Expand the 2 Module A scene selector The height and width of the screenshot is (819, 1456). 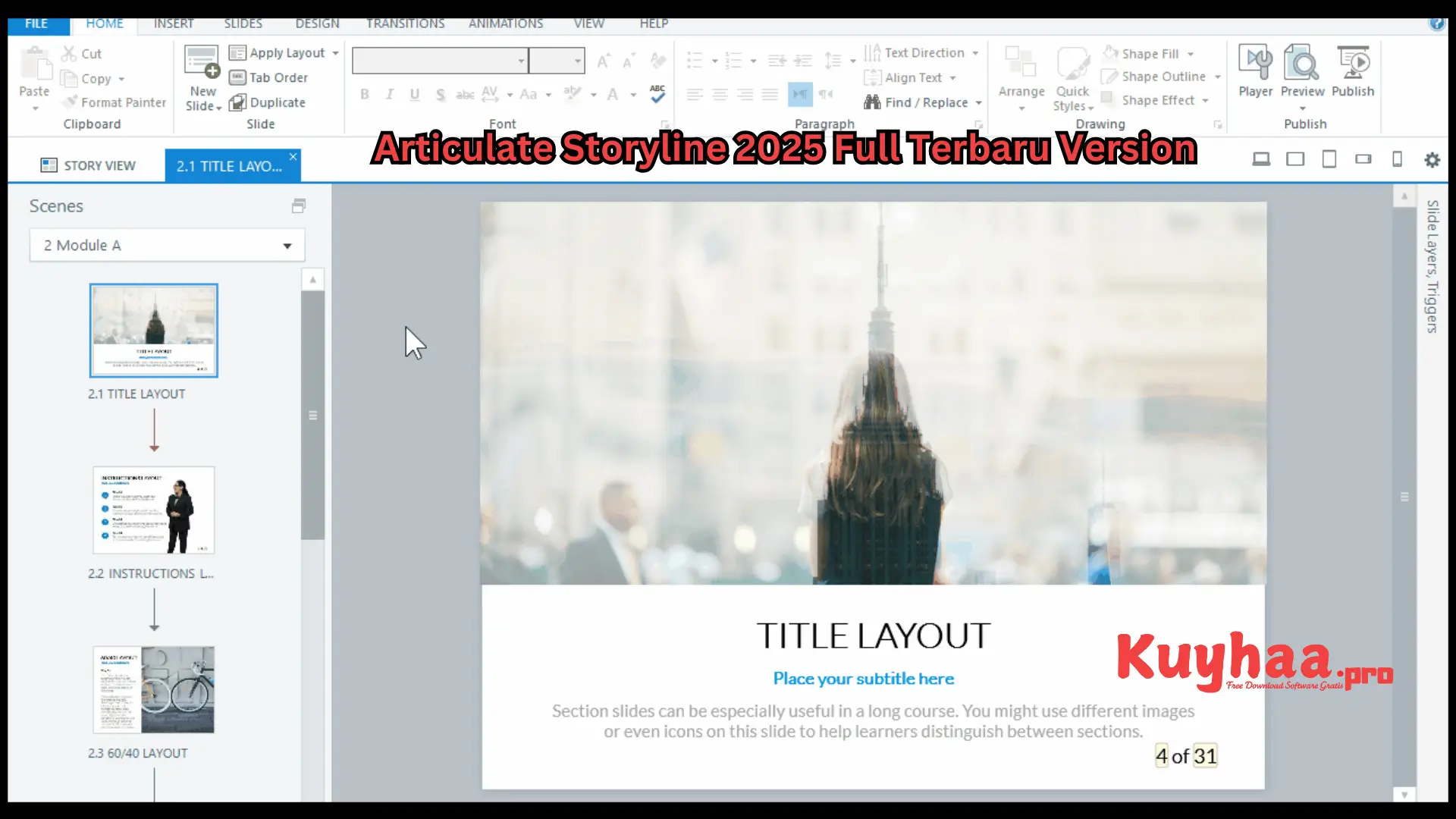287,244
